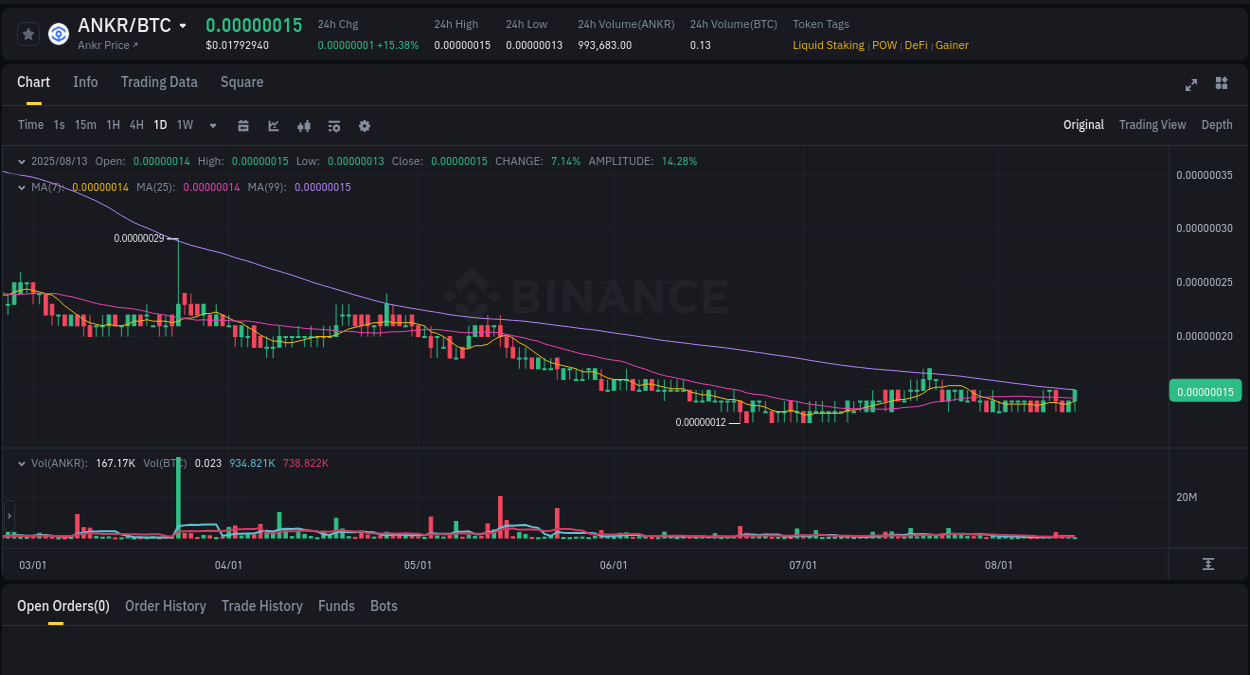The width and height of the screenshot is (1250, 675).
Task: Click the green last price label 0.00000015
Action: (1205, 391)
